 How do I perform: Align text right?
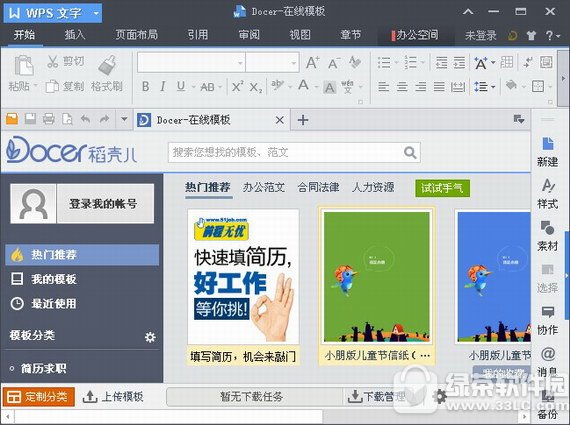421,87
